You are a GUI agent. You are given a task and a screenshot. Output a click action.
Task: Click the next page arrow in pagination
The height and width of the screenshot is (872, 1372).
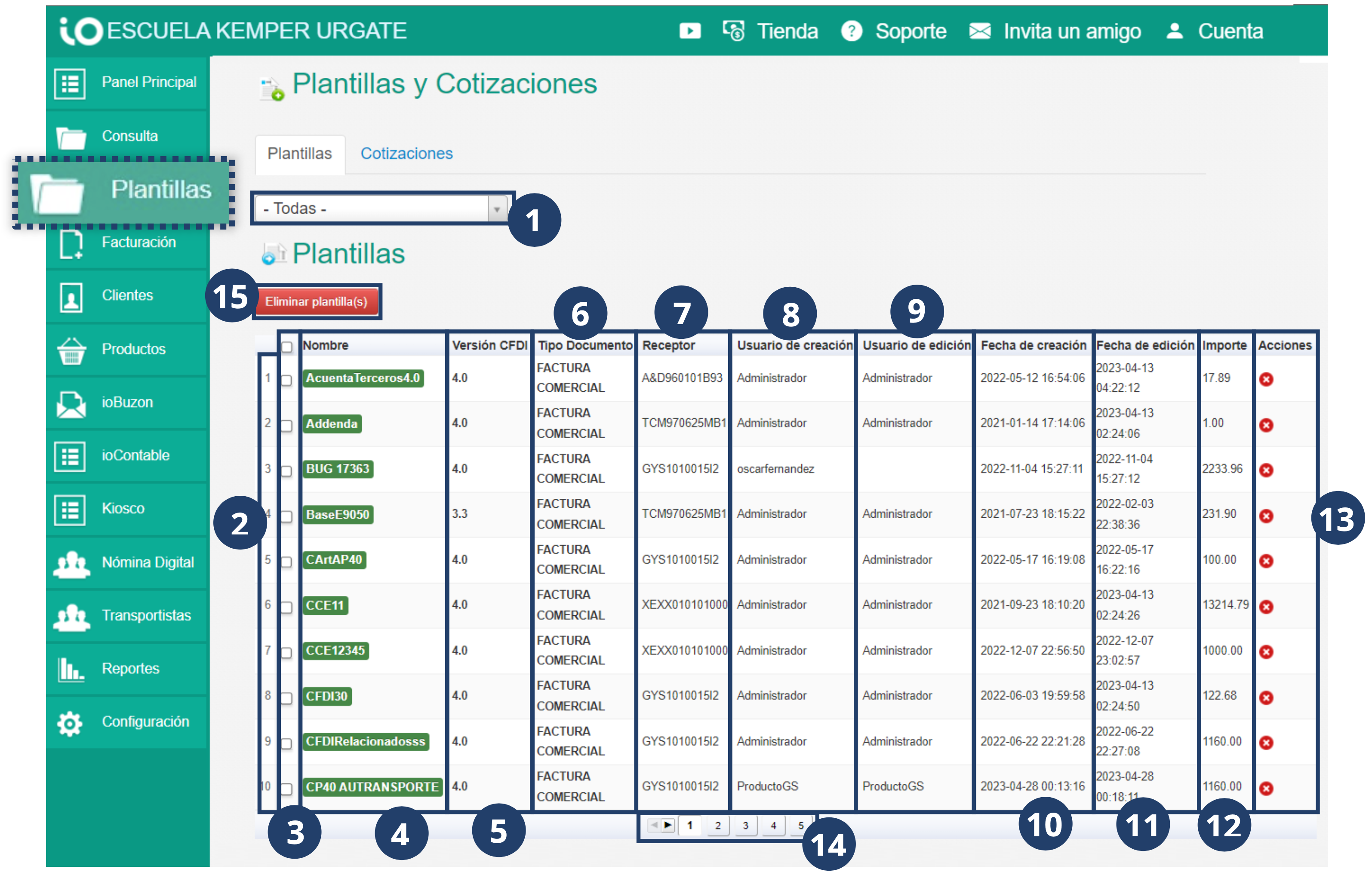click(667, 825)
